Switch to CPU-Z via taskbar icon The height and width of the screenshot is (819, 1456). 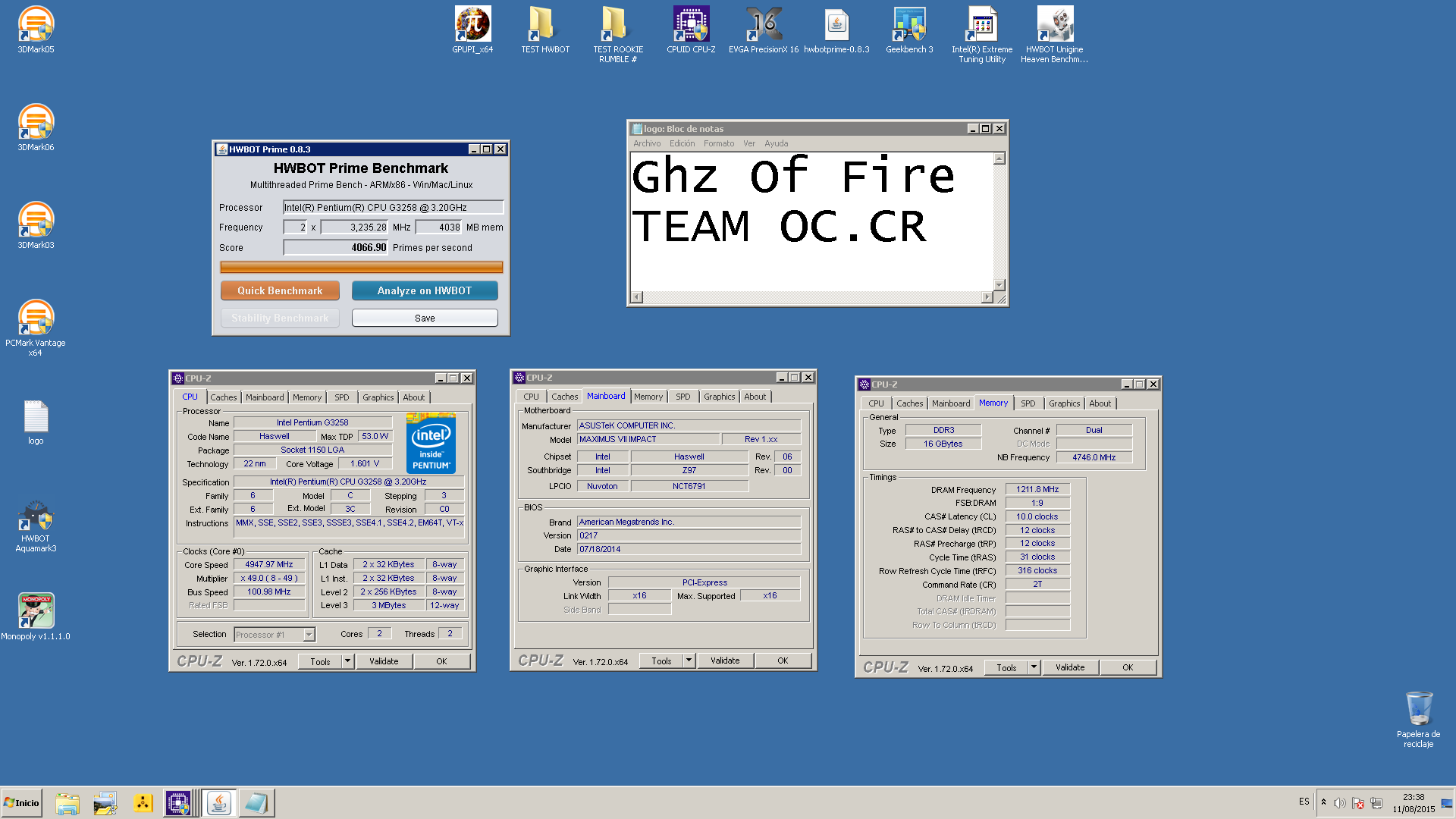[178, 803]
